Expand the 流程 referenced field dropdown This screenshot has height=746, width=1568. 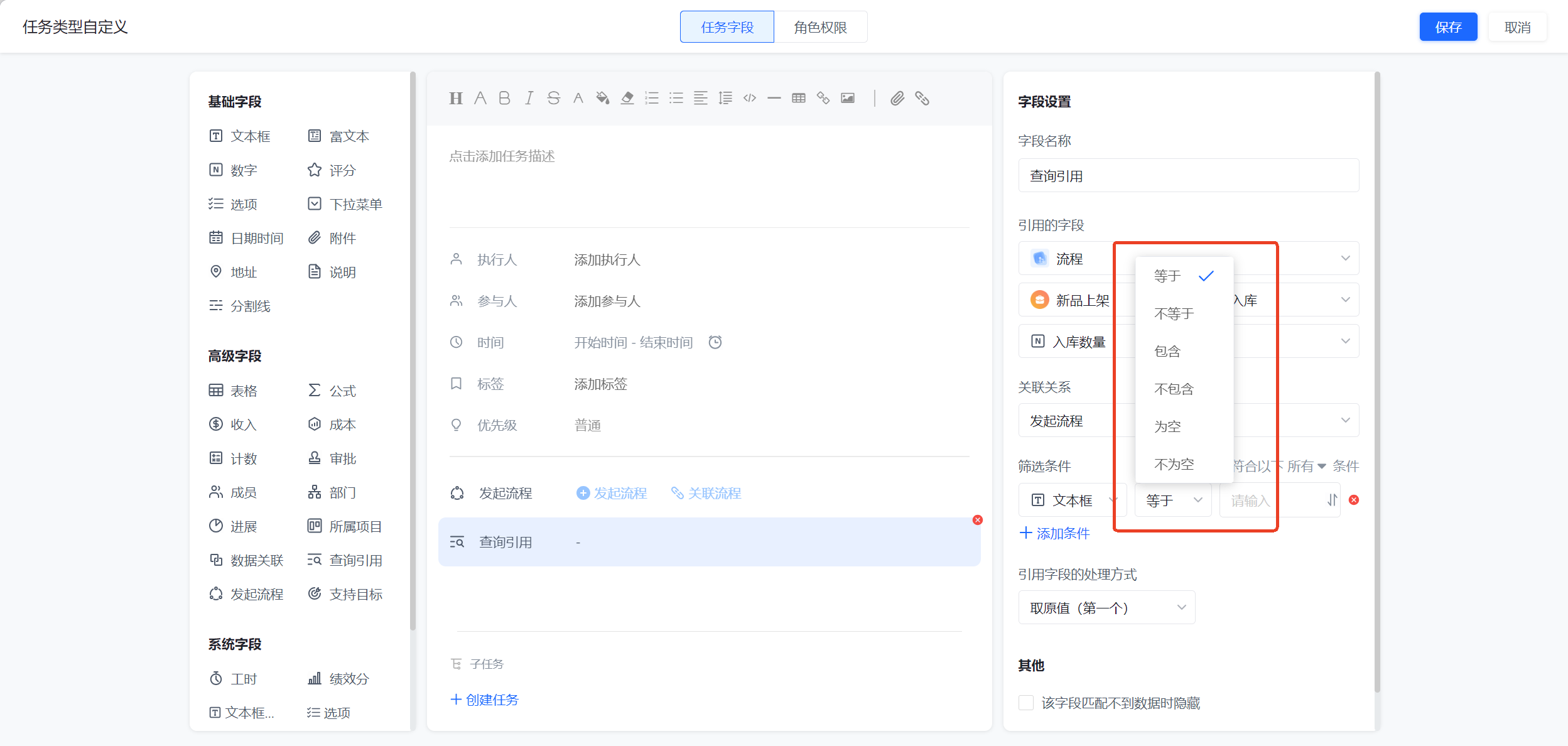click(x=1189, y=258)
